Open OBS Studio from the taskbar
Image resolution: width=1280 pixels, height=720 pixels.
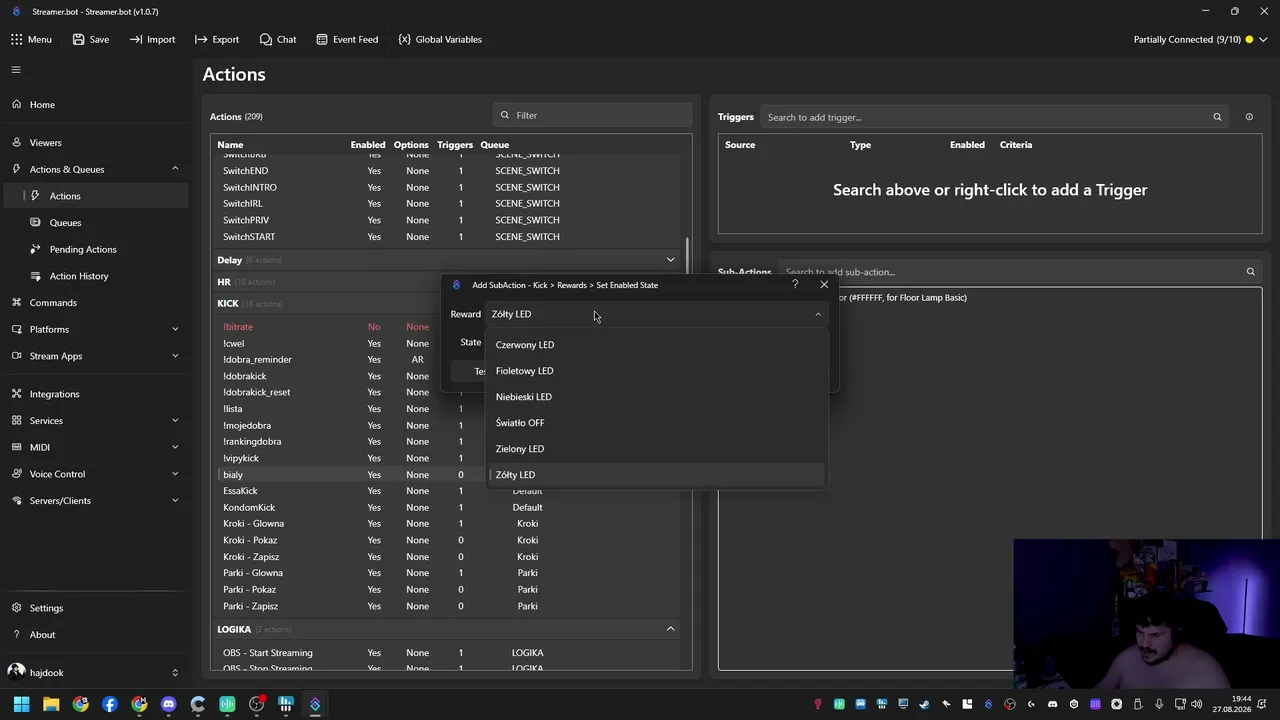pos(256,704)
